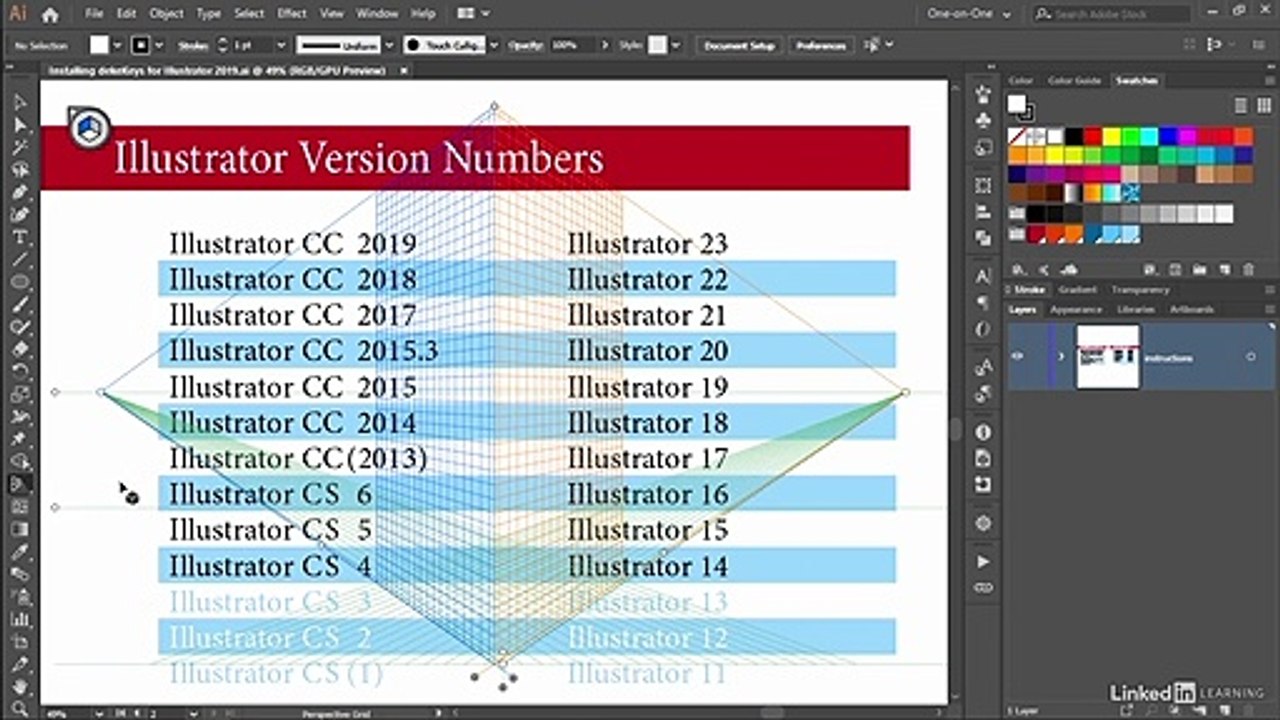Open the File menu
Viewport: 1280px width, 720px height.
93,14
